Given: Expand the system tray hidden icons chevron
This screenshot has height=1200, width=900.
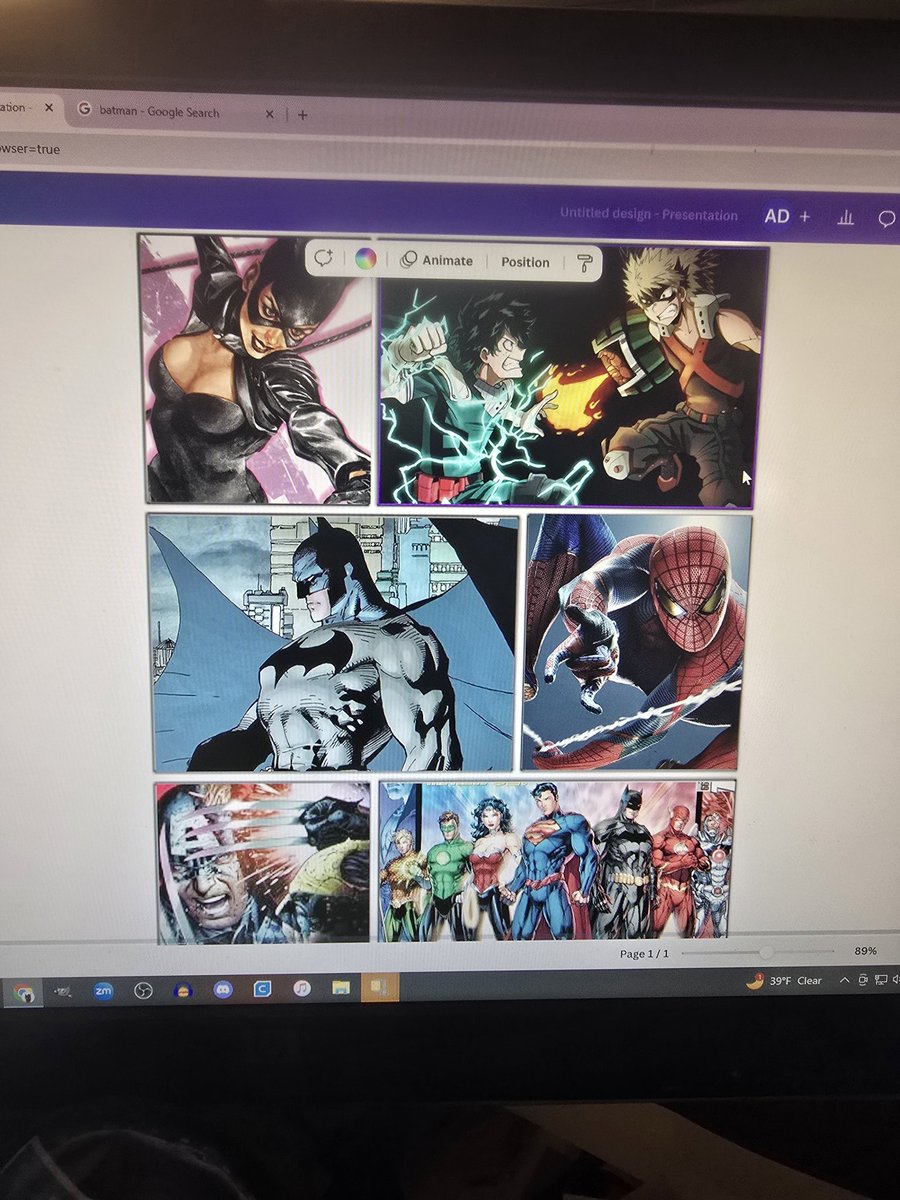Looking at the screenshot, I should pos(845,980).
